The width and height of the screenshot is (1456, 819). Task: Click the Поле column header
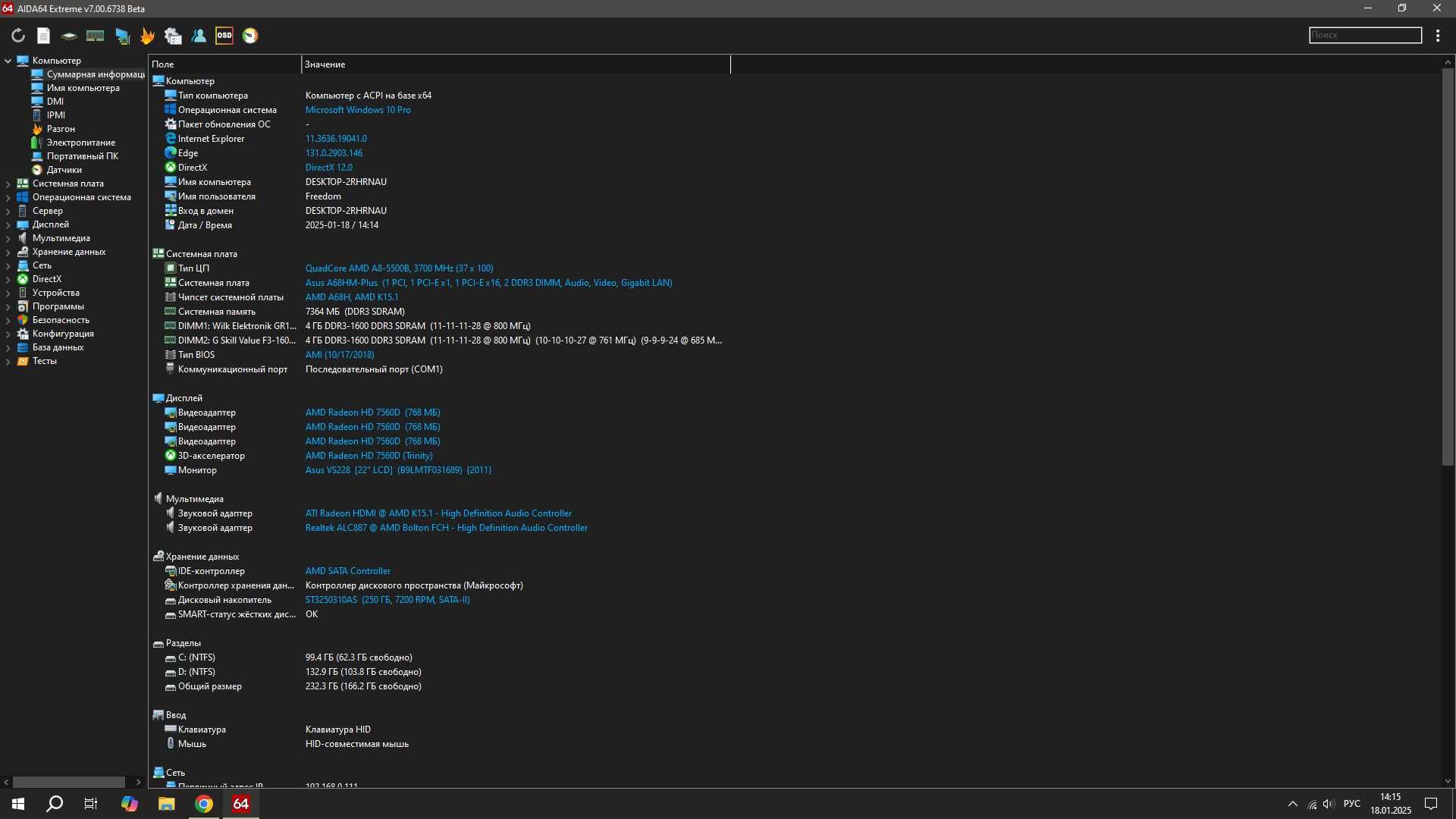(x=224, y=64)
